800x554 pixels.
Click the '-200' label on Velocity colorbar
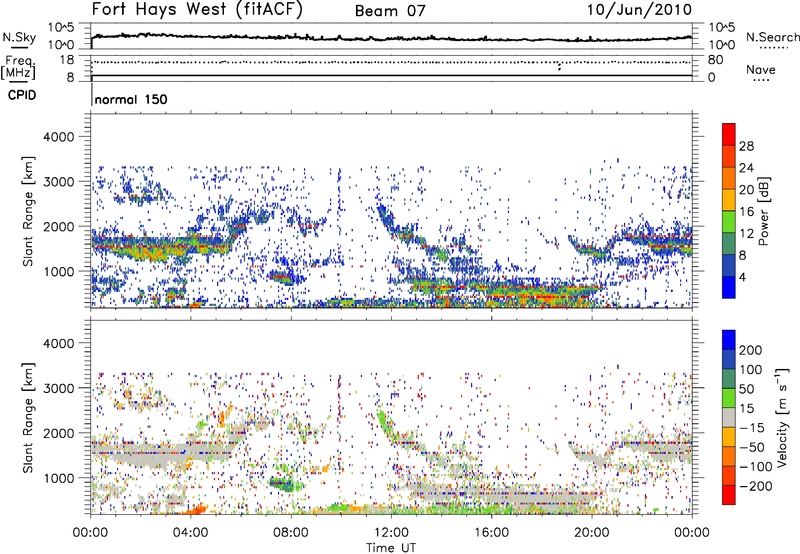coord(755,486)
